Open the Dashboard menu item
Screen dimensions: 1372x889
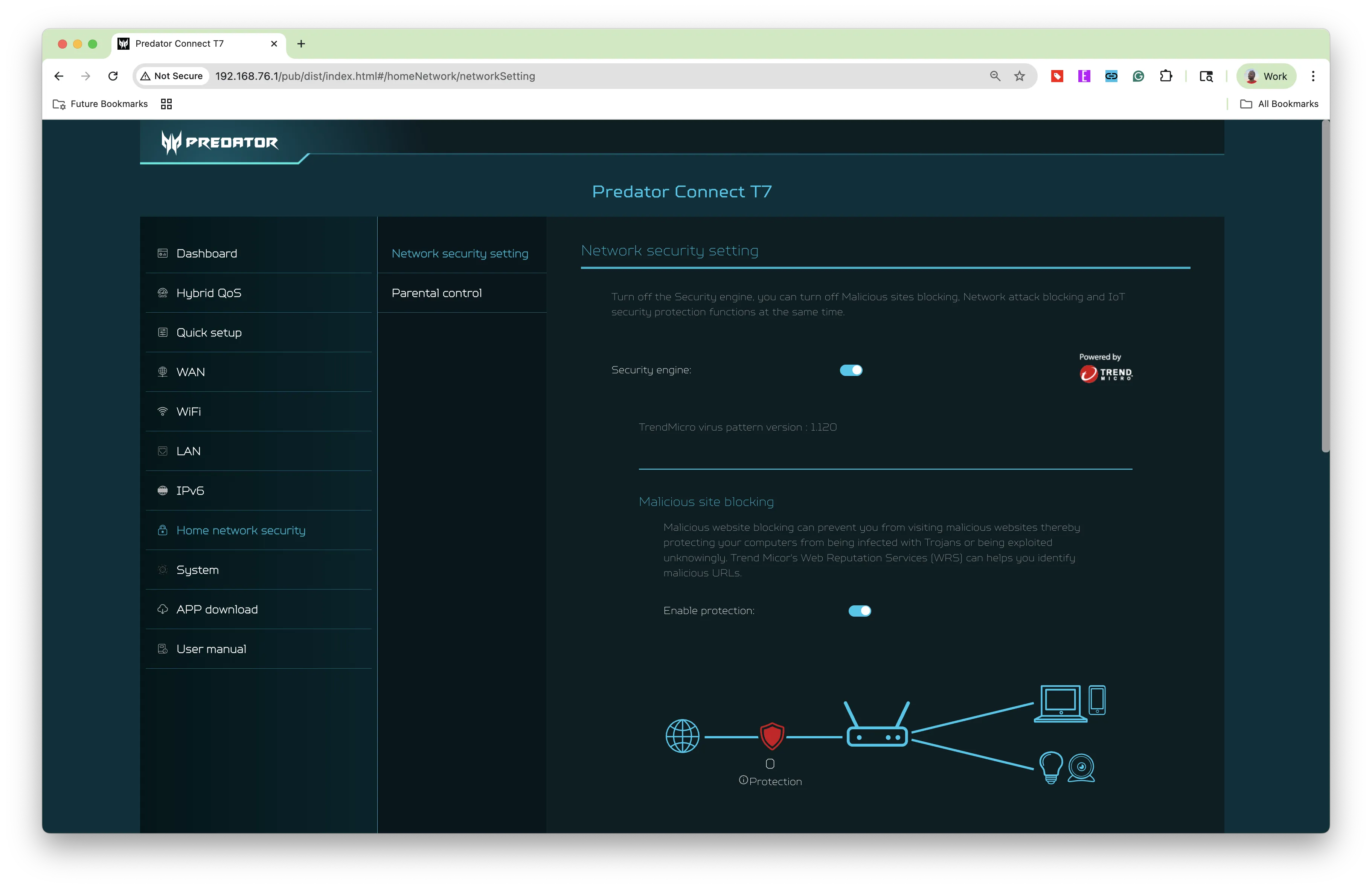click(x=258, y=253)
